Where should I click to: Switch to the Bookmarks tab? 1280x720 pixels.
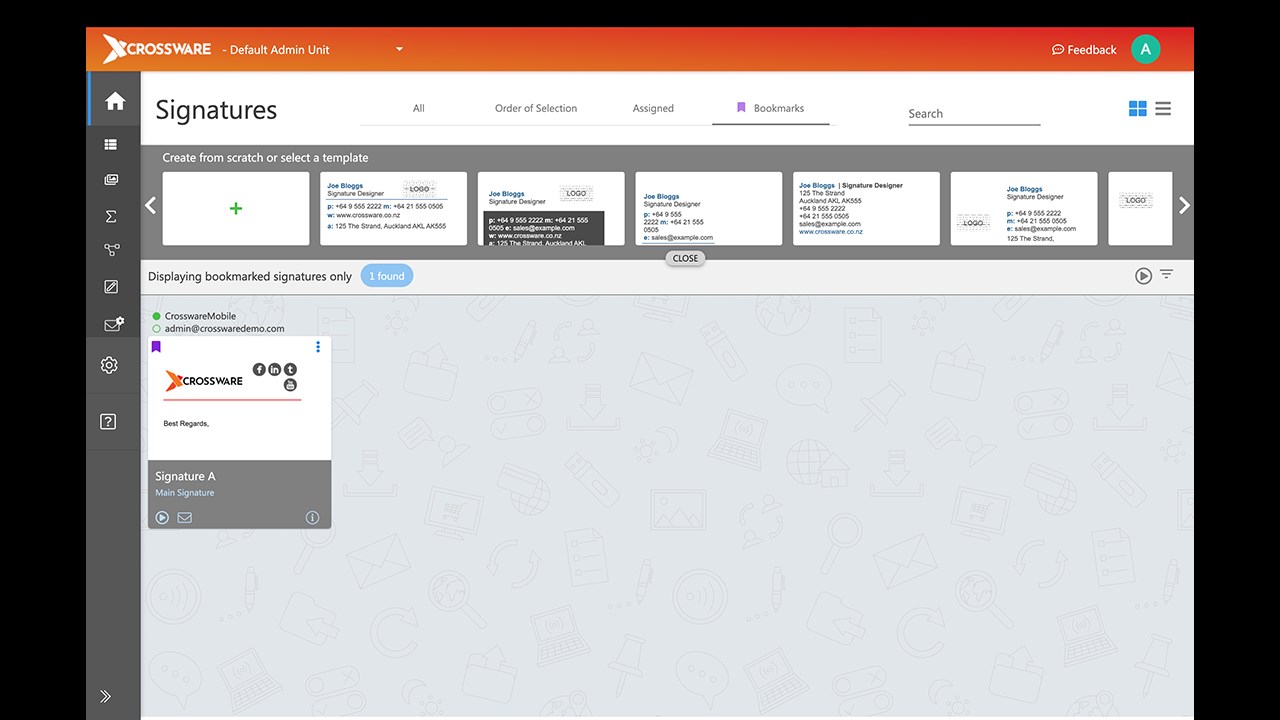pos(770,108)
